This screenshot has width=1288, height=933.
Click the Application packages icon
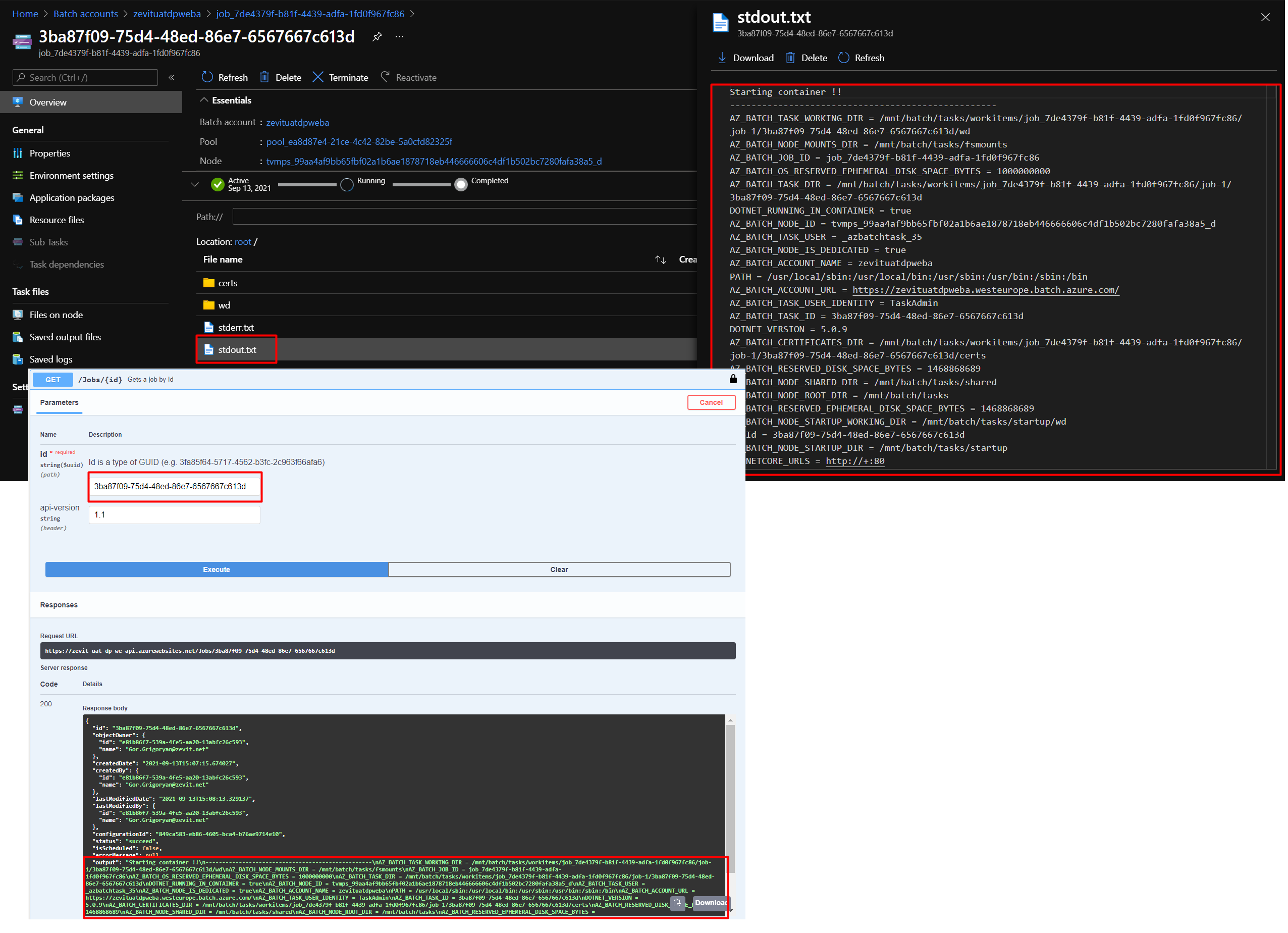click(x=18, y=198)
